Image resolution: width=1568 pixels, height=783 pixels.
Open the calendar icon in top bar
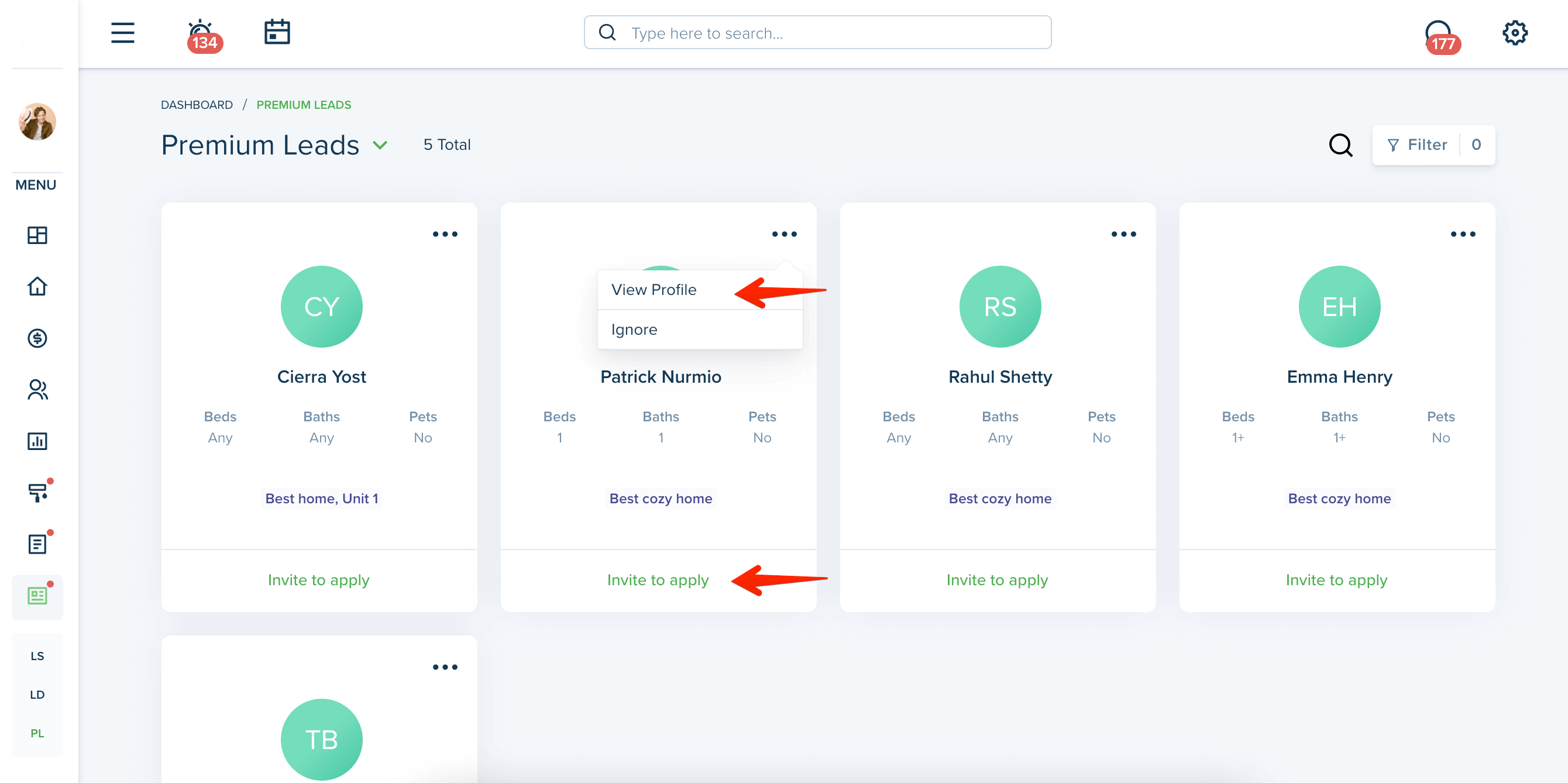pos(277,32)
